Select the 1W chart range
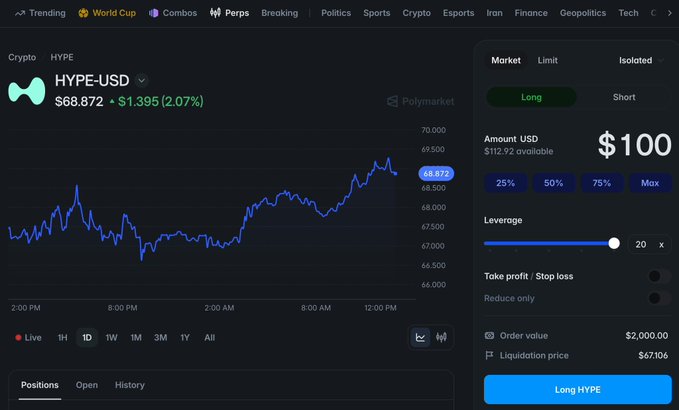Screen dimensions: 679x410 point(111,338)
